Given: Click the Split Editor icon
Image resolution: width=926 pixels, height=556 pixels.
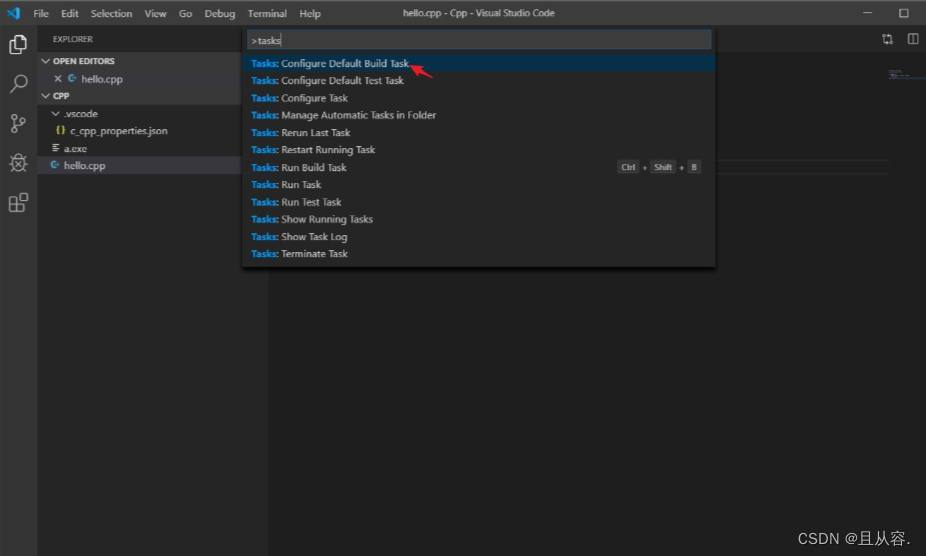Looking at the screenshot, I should point(913,39).
